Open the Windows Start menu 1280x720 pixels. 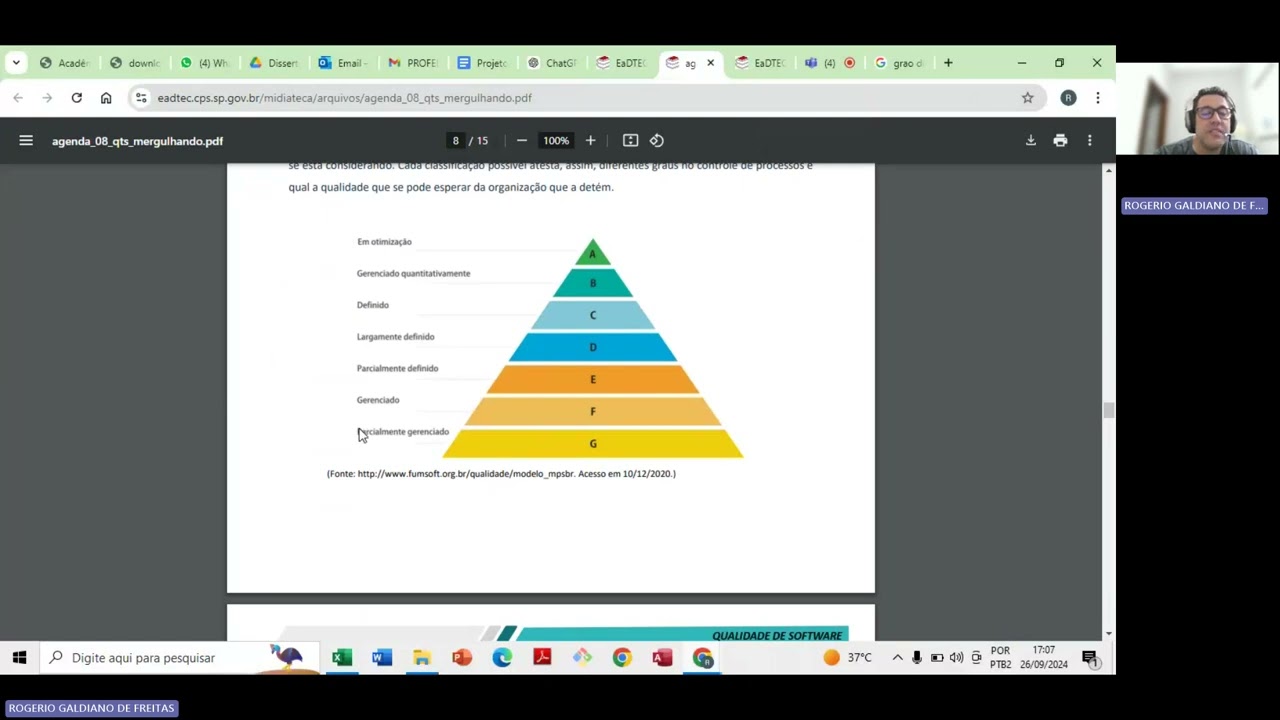click(x=19, y=657)
